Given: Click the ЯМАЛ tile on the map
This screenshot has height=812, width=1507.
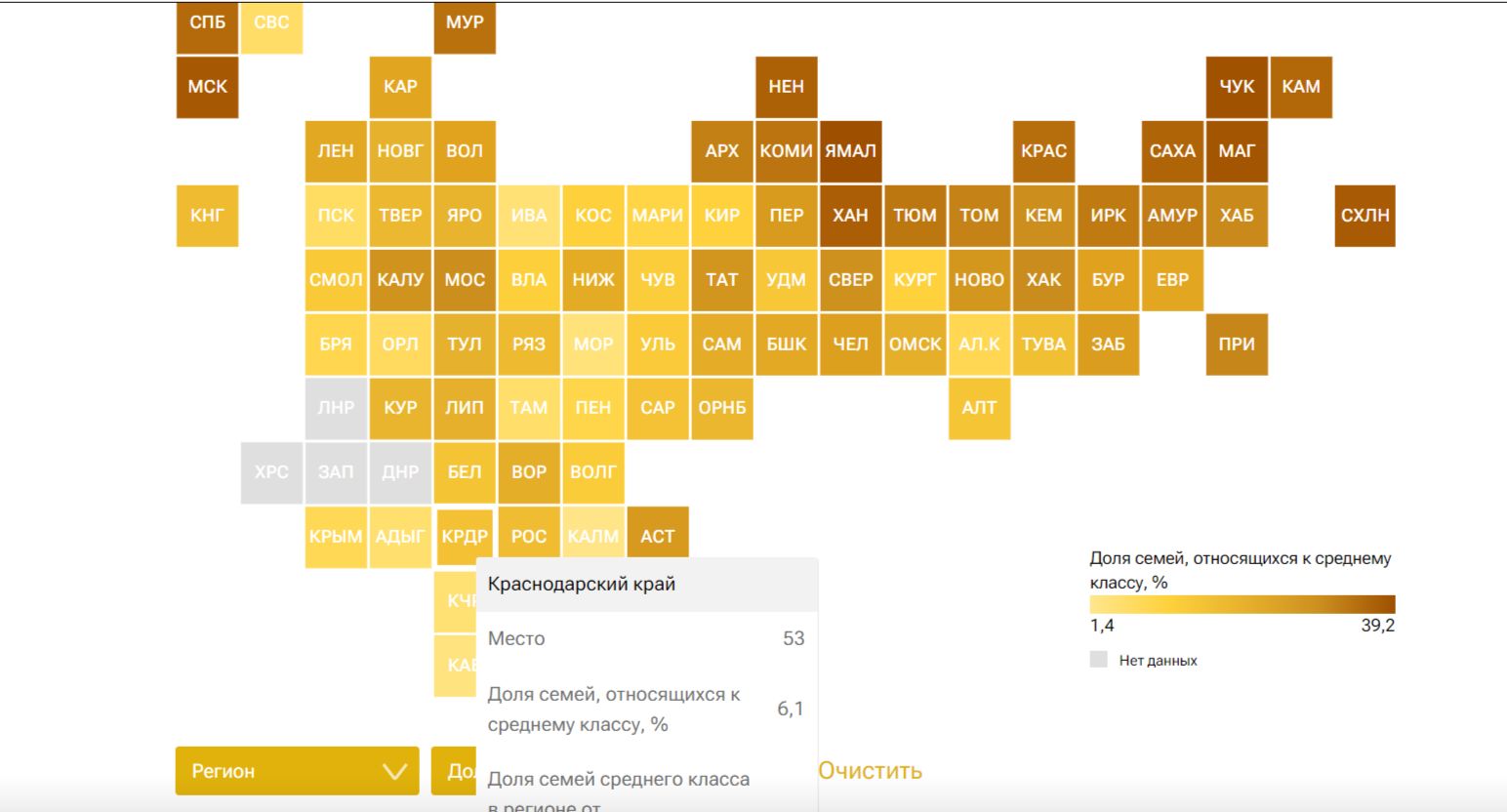Looking at the screenshot, I should pyautogui.click(x=850, y=151).
